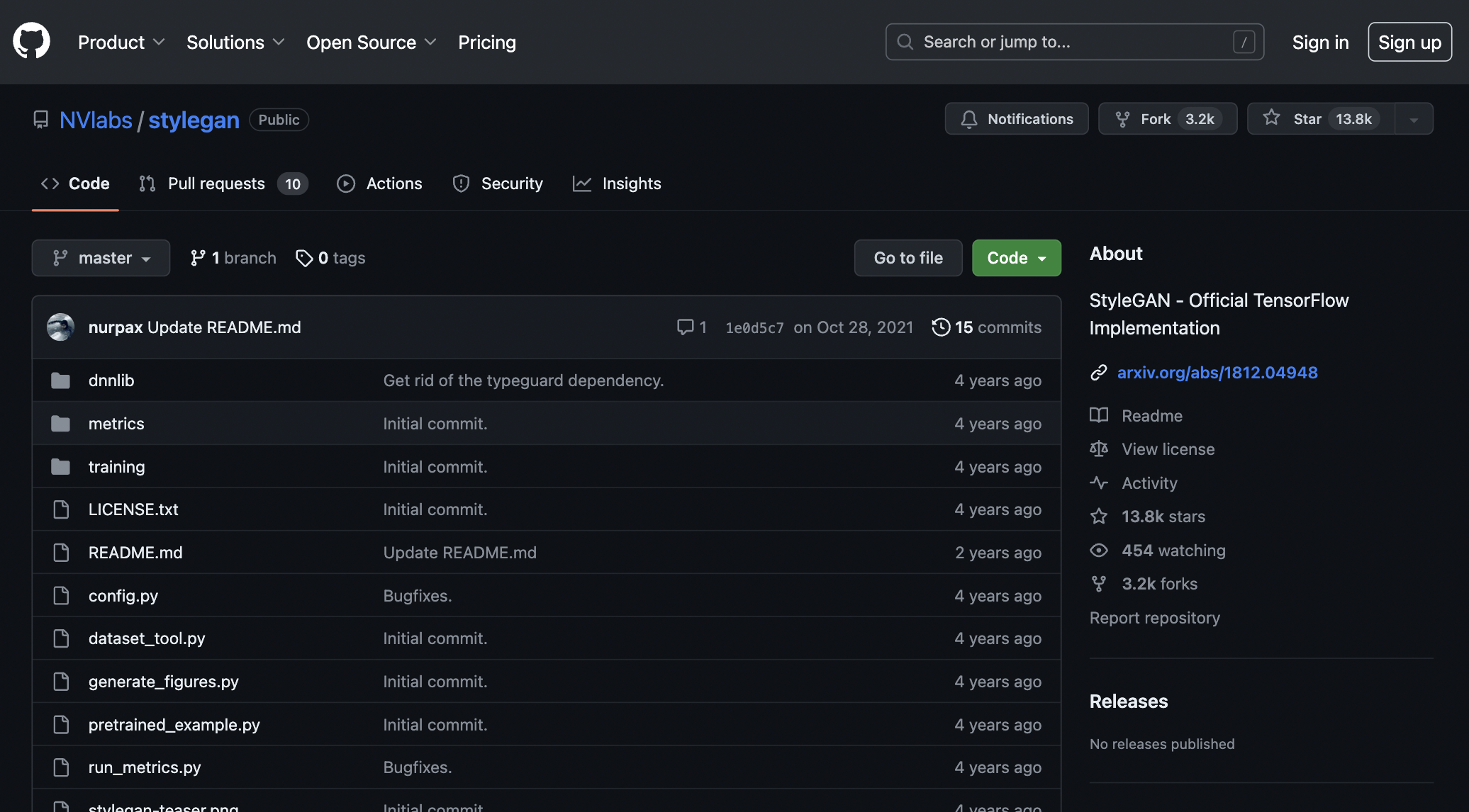1469x812 pixels.
Task: Click the commits history clock icon
Action: pos(941,327)
